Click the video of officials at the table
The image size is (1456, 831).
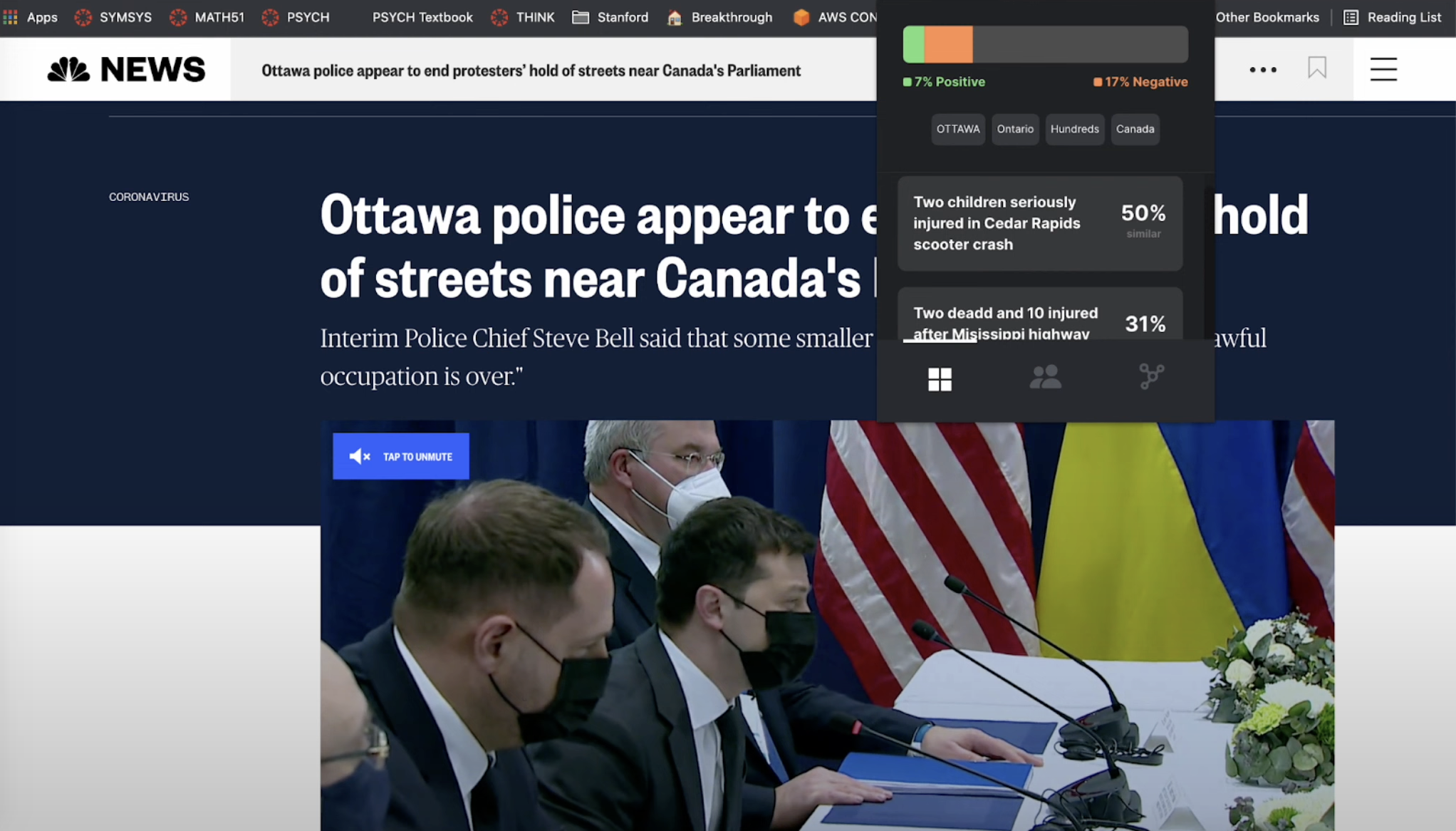[827, 625]
